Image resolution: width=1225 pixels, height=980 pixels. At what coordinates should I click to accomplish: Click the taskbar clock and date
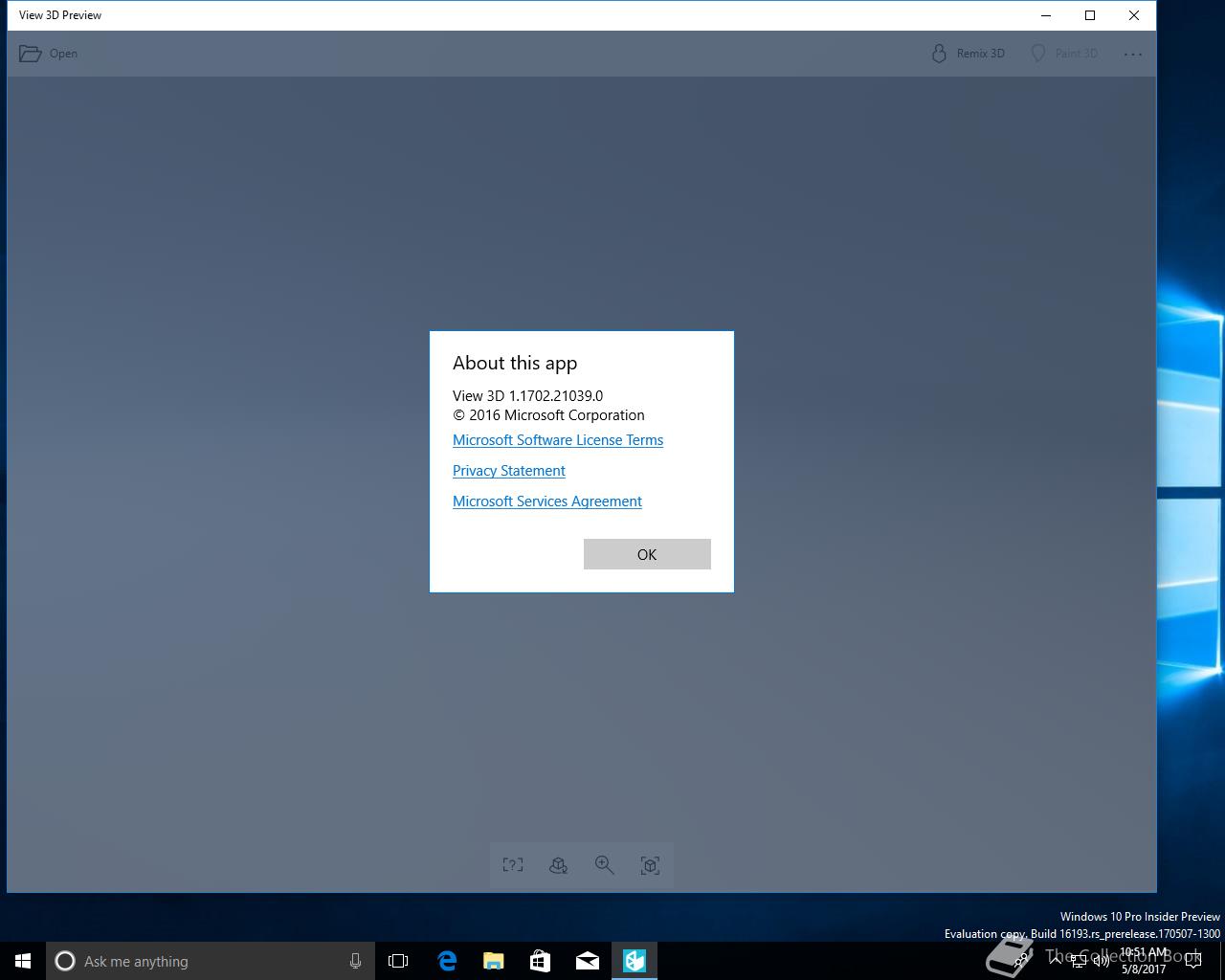(x=1145, y=961)
